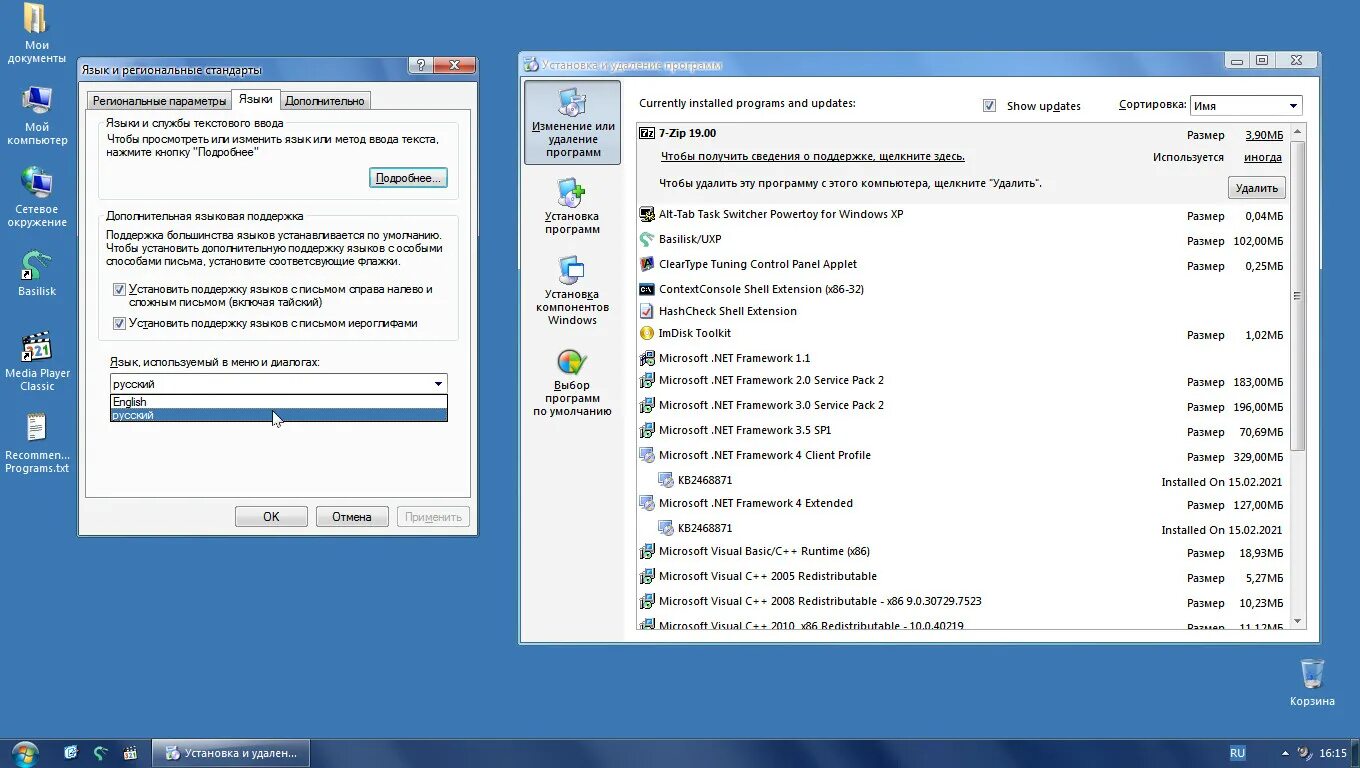This screenshot has height=768, width=1360.
Task: Click the HashCheck Shell Extension icon
Action: click(647, 311)
